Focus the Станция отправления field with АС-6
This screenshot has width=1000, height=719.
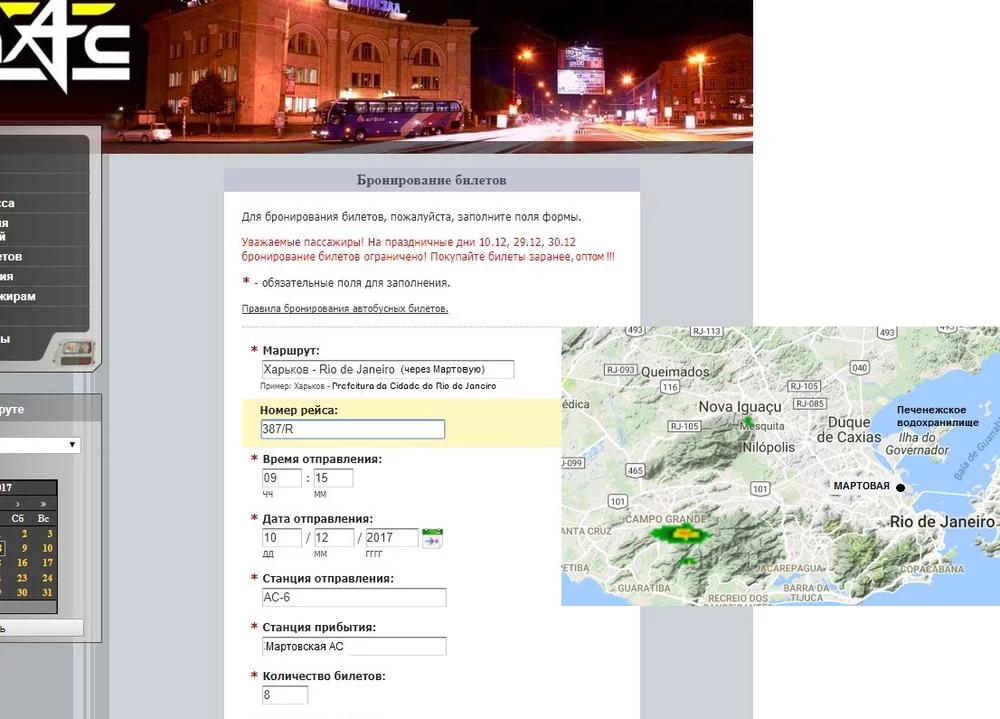(354, 597)
